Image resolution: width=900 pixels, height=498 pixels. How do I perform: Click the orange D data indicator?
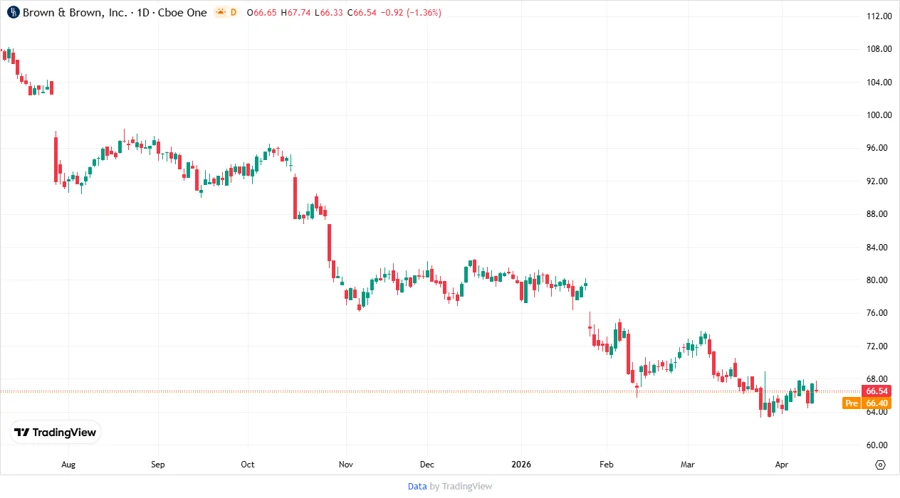pos(234,12)
